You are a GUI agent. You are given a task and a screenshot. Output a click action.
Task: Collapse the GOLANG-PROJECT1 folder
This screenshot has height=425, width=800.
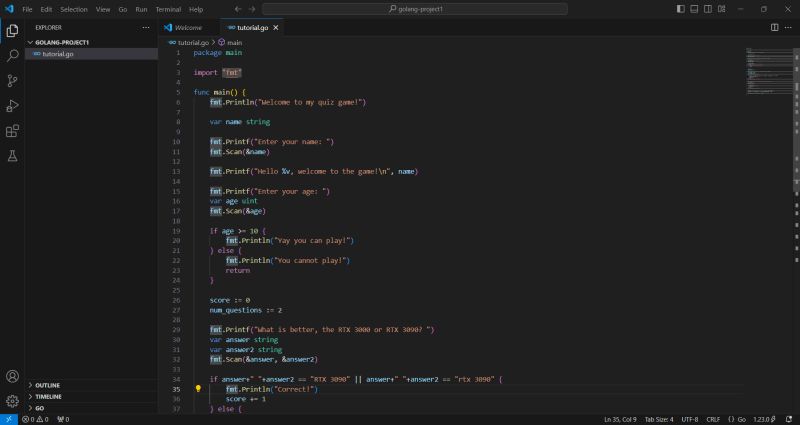click(62, 42)
